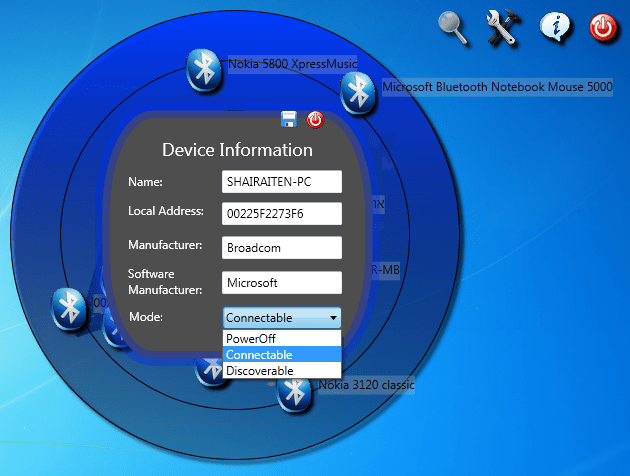This screenshot has height=476, width=630.
Task: Click the Software Manufacturer field containing Microsoft
Action: pos(282,282)
